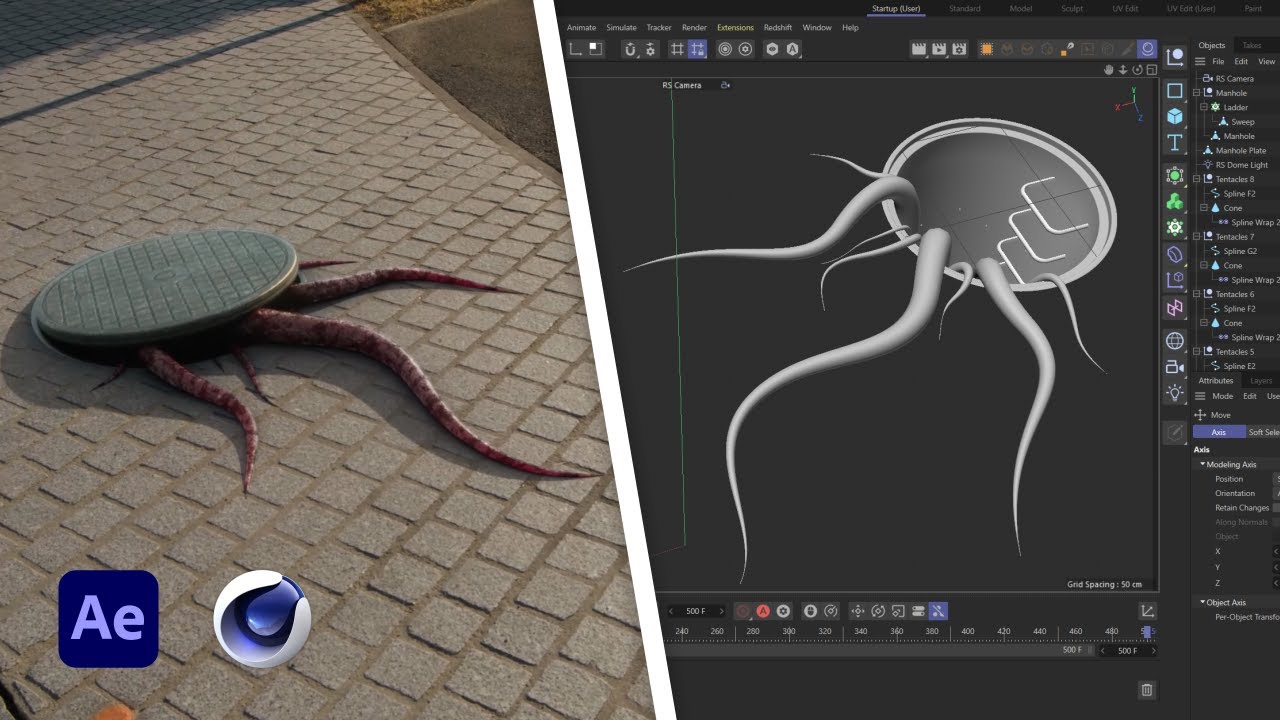Click the green effector gear icon
The width and height of the screenshot is (1280, 720).
(1175, 228)
